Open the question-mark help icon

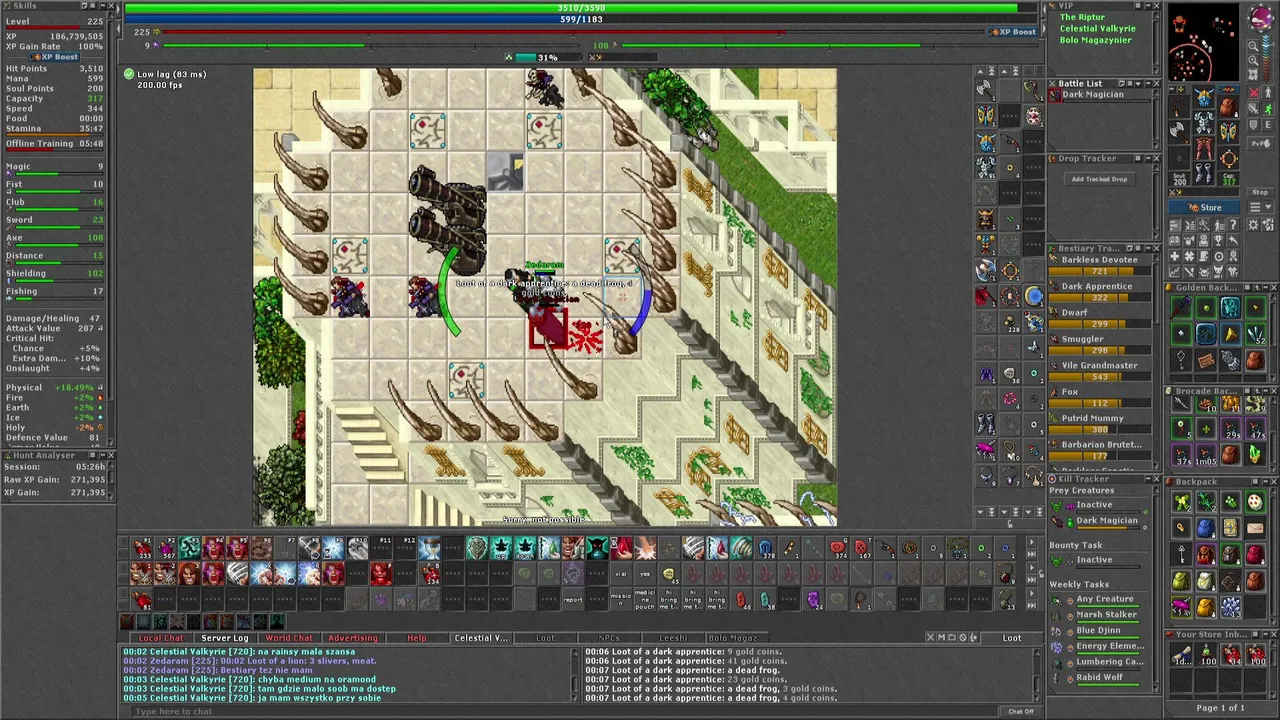1233,225
